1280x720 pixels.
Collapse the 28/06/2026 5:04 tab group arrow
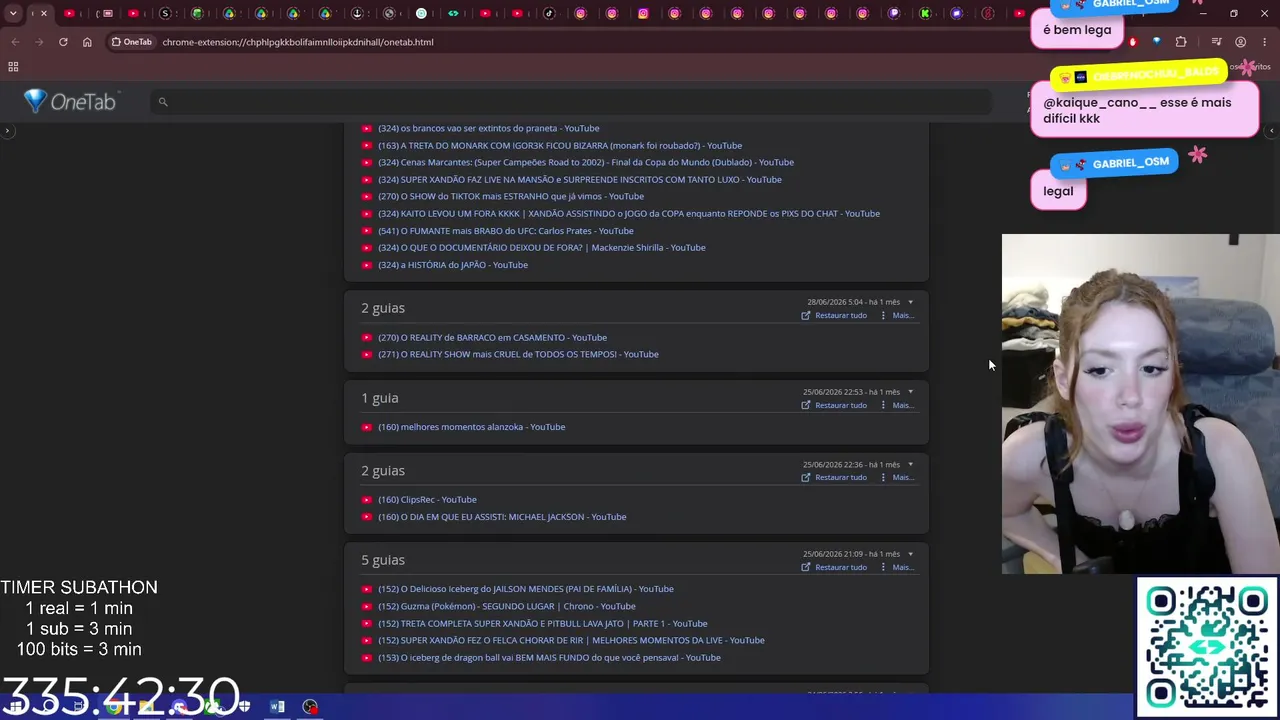(910, 302)
